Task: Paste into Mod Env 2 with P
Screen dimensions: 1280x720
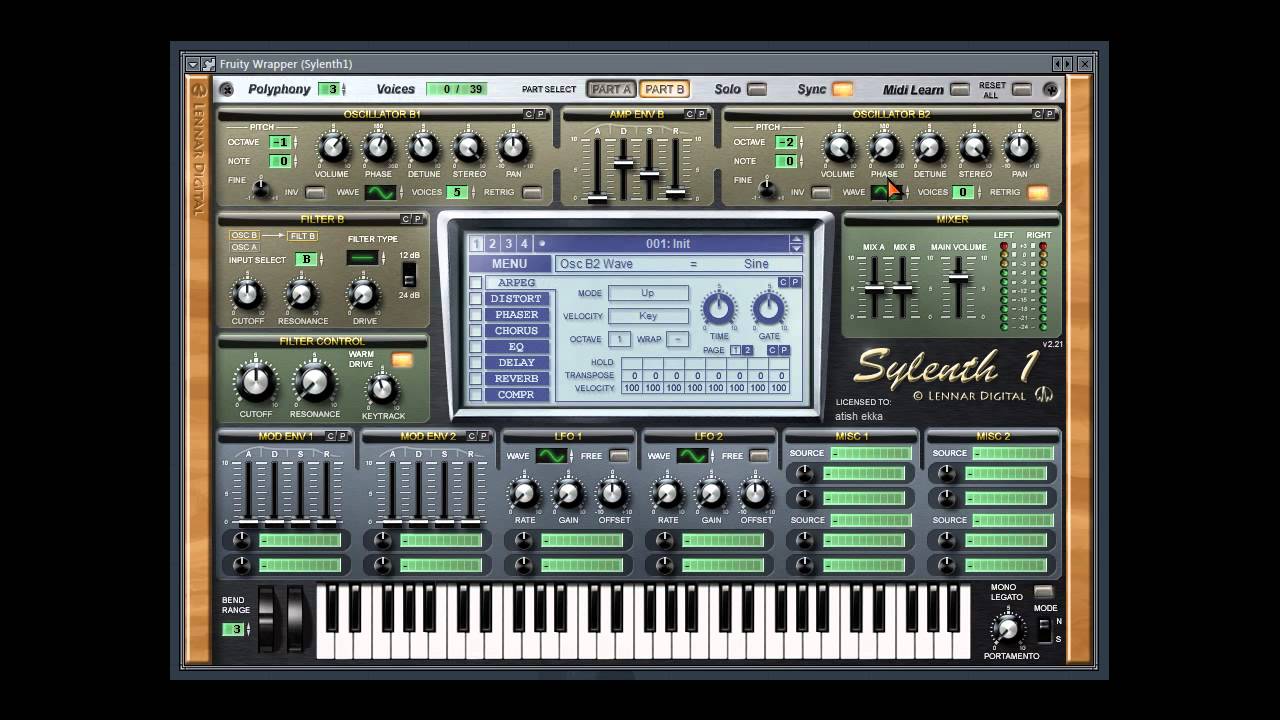Action: tap(484, 436)
